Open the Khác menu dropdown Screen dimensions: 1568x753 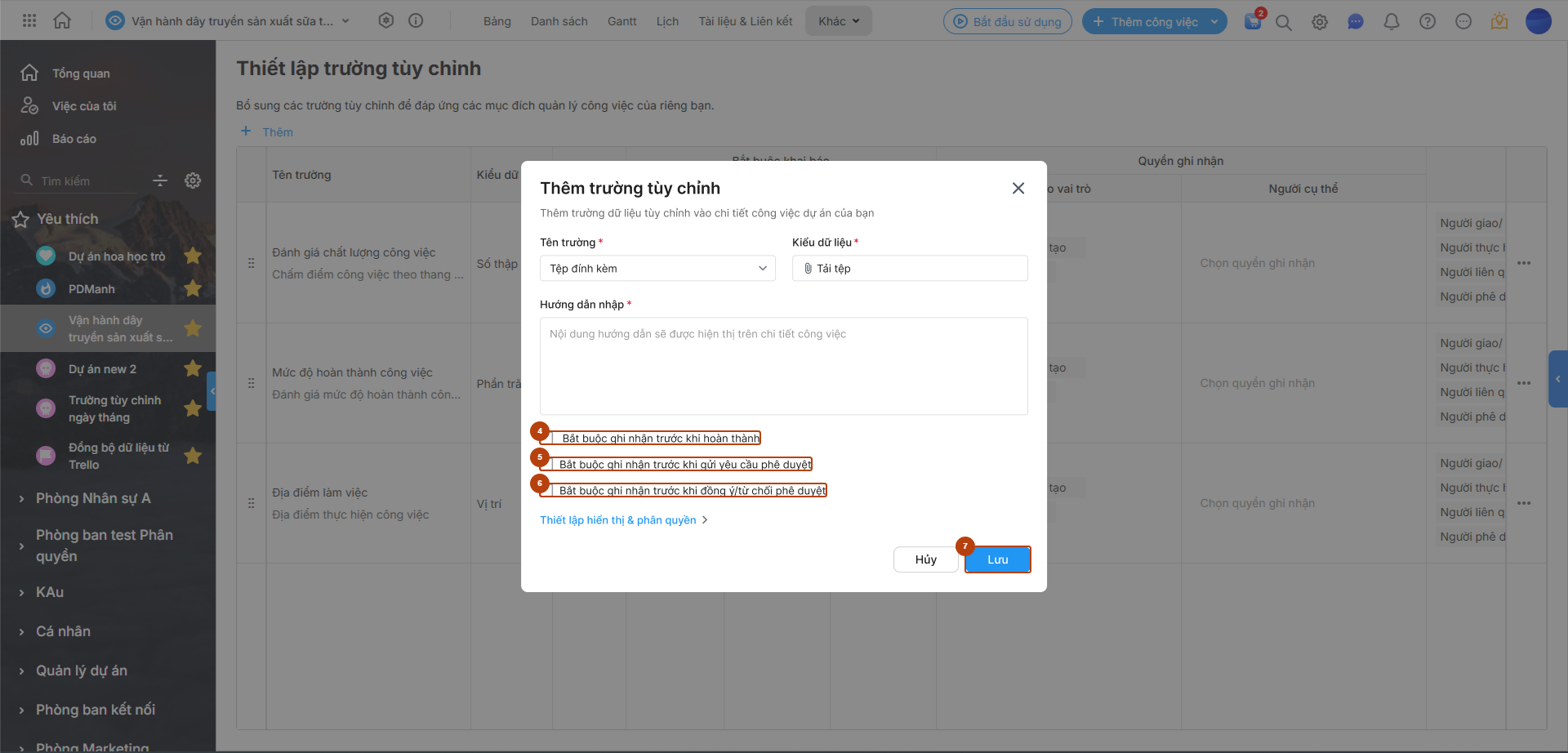pyautogui.click(x=839, y=21)
